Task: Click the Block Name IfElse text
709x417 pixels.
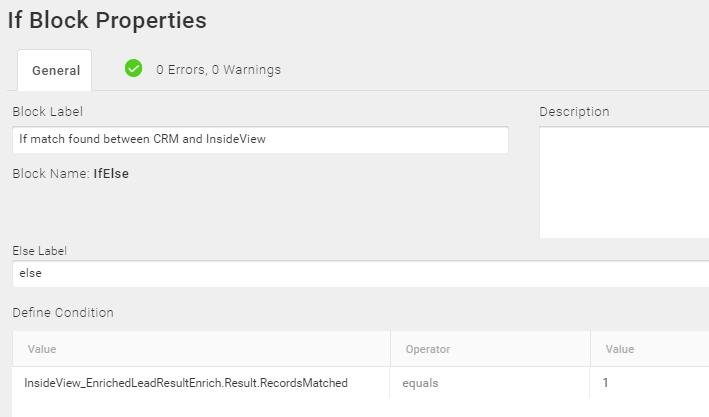Action: click(x=71, y=174)
